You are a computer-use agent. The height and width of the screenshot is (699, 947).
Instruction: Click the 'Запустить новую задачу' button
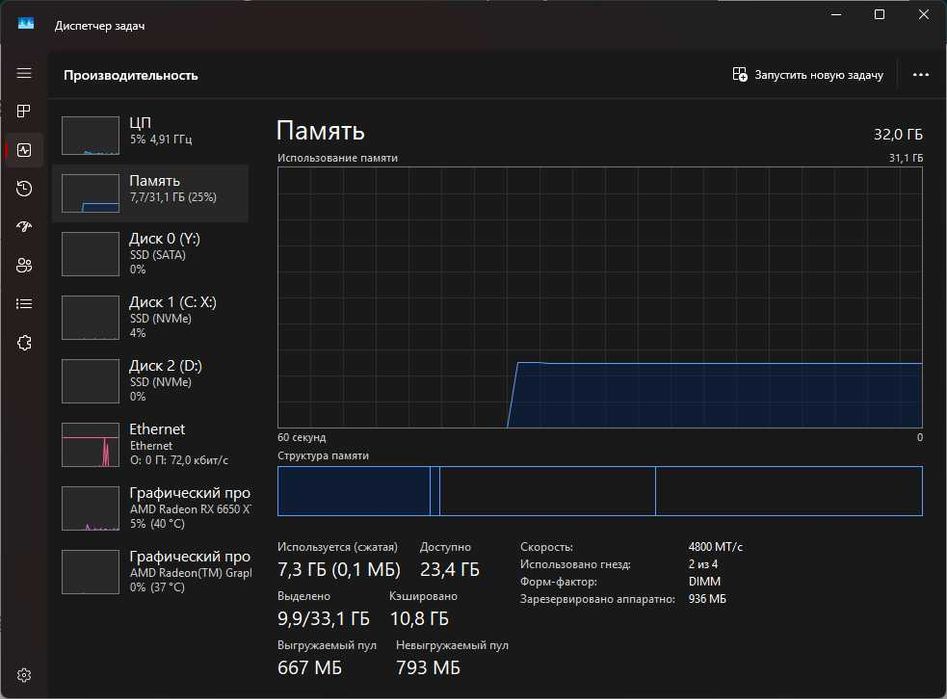(807, 75)
